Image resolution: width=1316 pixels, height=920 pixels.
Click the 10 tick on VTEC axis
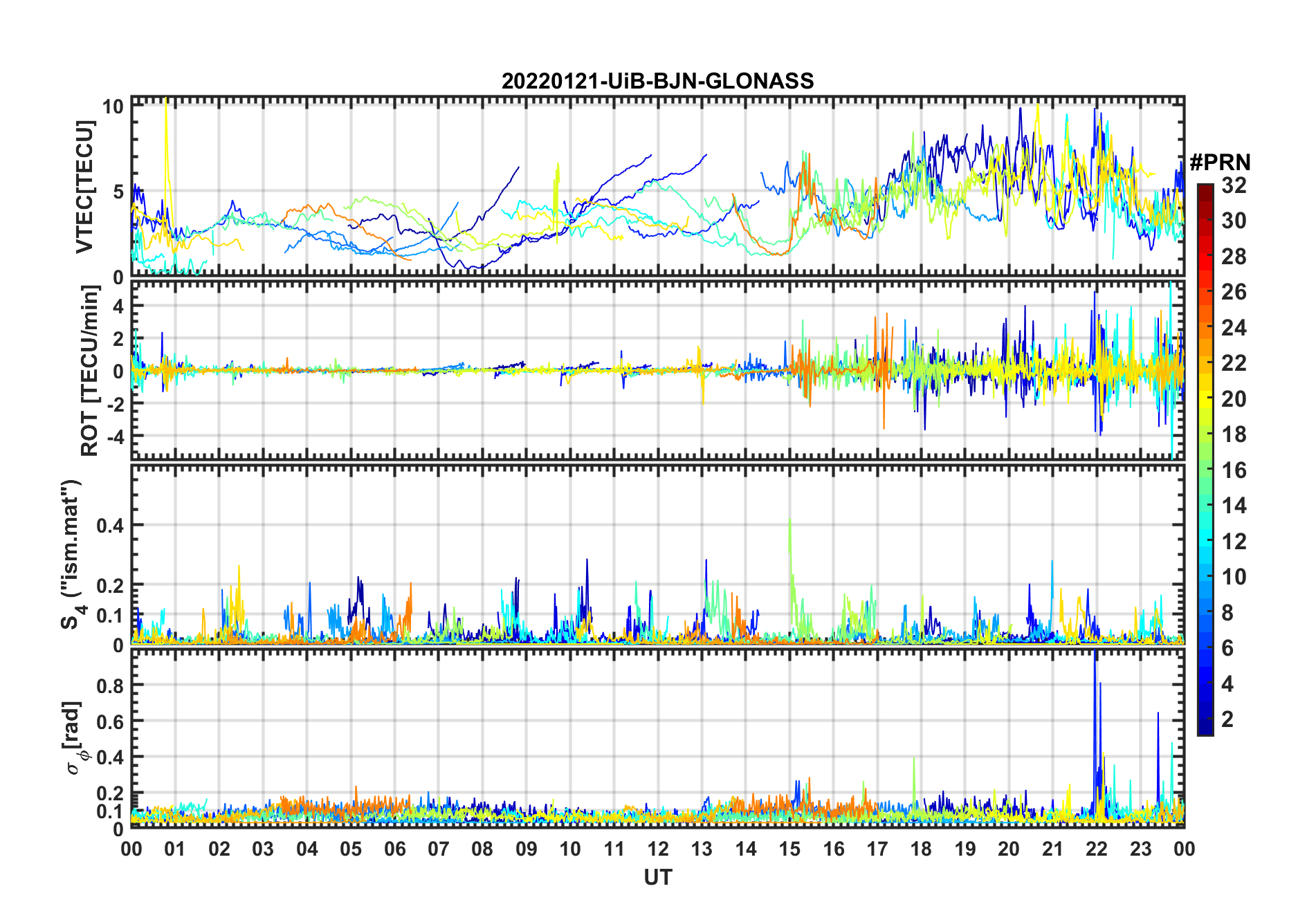[112, 106]
